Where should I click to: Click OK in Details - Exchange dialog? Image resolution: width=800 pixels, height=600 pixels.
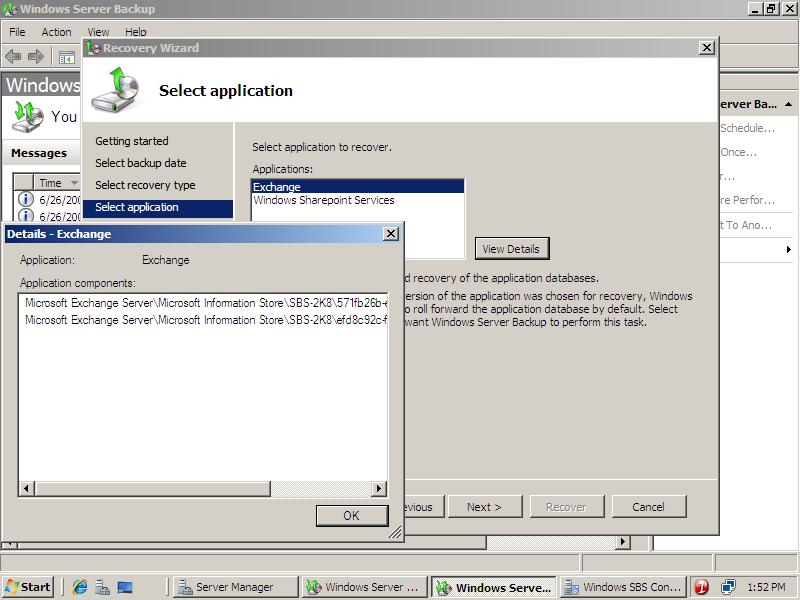tap(352, 515)
